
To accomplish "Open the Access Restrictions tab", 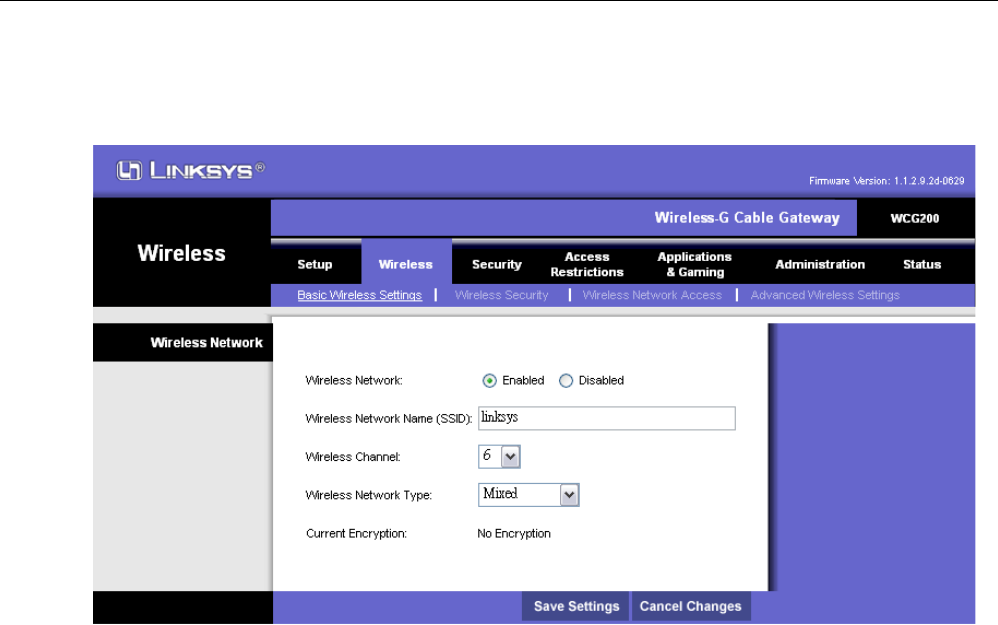I will (x=587, y=264).
